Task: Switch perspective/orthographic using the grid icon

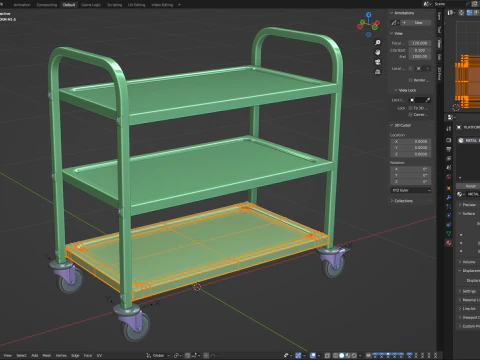Action: tap(378, 72)
